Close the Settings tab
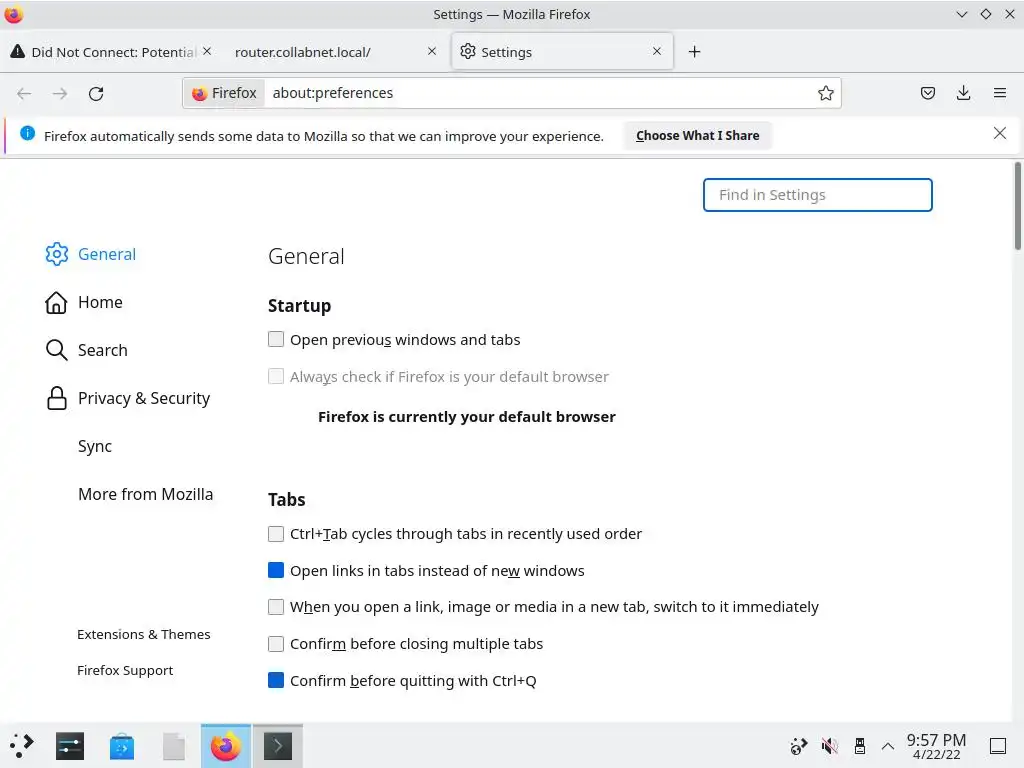The image size is (1024, 768). tap(657, 51)
